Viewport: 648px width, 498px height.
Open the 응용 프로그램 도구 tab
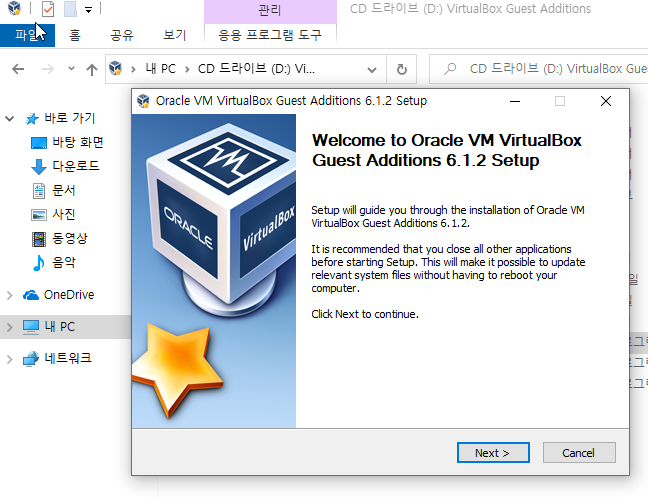pos(270,35)
